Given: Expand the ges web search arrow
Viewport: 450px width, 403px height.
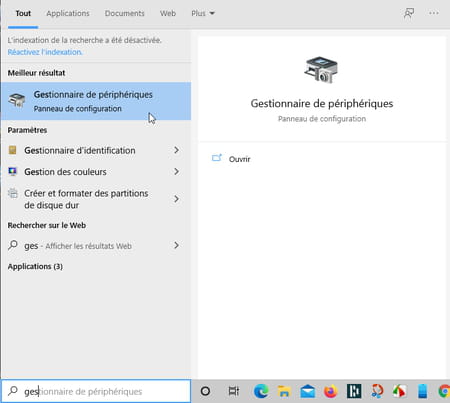Looking at the screenshot, I should [x=176, y=246].
